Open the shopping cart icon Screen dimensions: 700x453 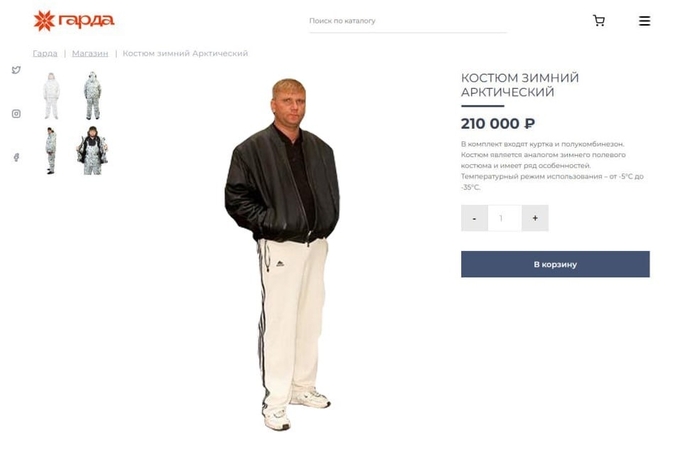tap(599, 21)
